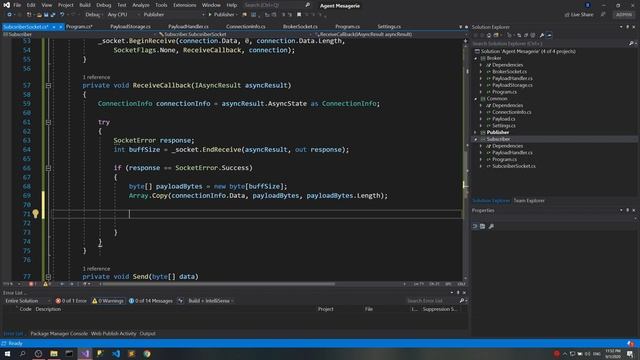Screen dimensions: 640x360
Task: Open the Any CPU platform dropdown
Action: (x=123, y=15)
